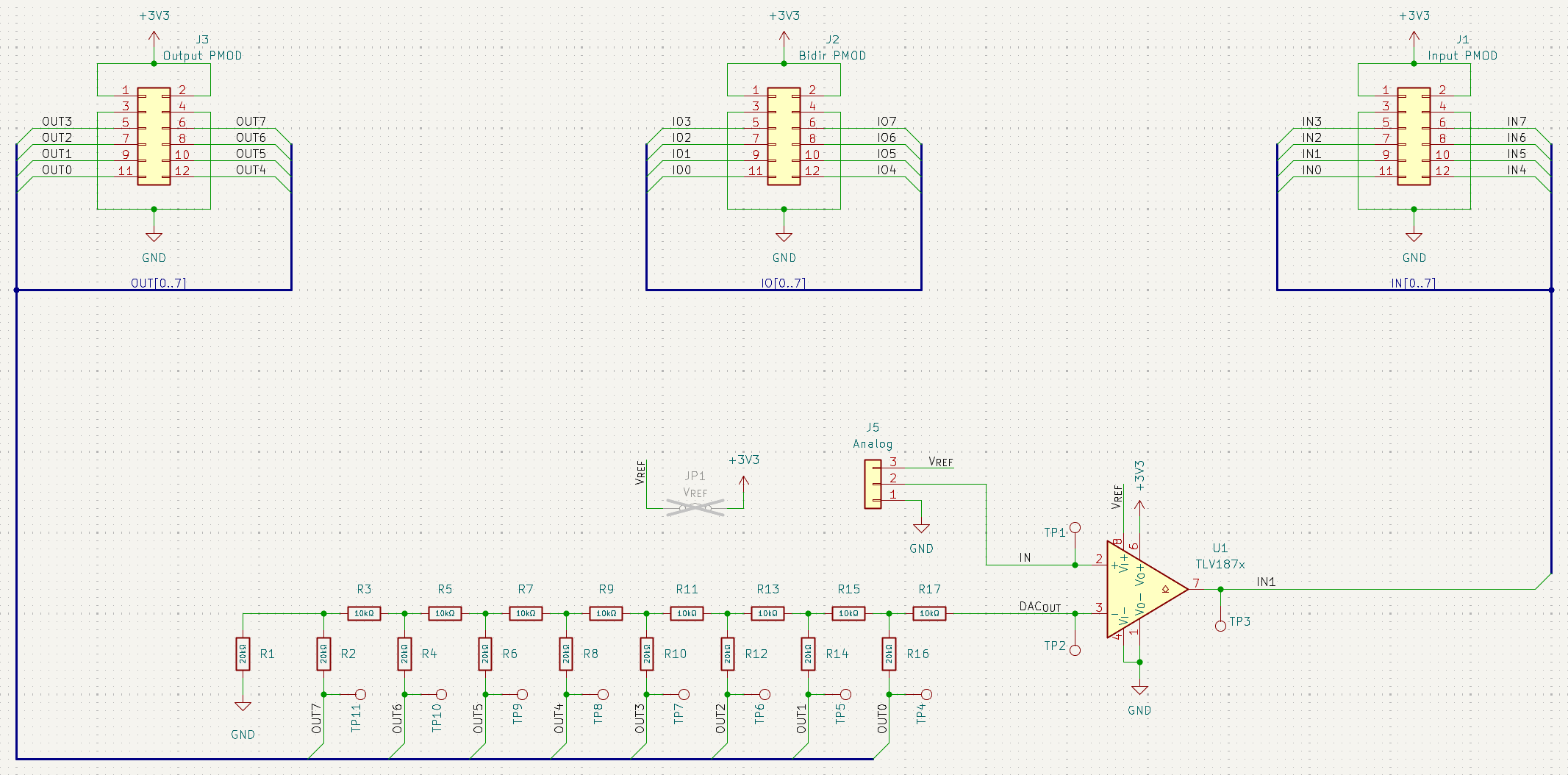The height and width of the screenshot is (775, 1568).
Task: Select the GND symbol below J2
Action: click(x=784, y=237)
